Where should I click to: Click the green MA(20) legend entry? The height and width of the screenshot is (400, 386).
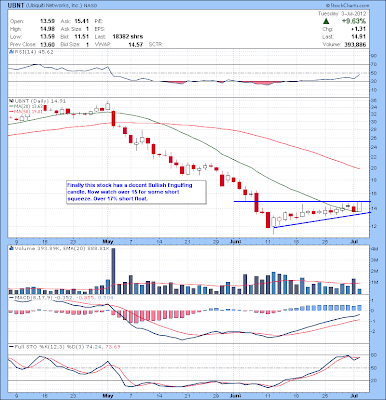click(26, 106)
